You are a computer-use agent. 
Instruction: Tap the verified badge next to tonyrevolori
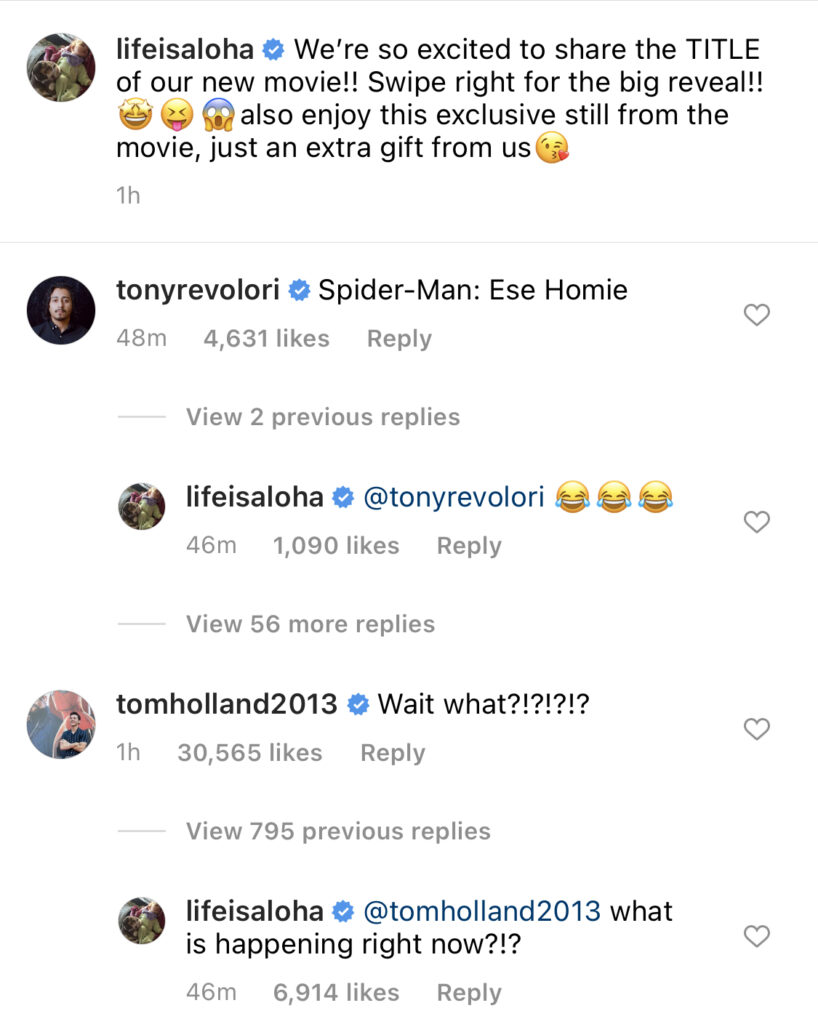(298, 291)
